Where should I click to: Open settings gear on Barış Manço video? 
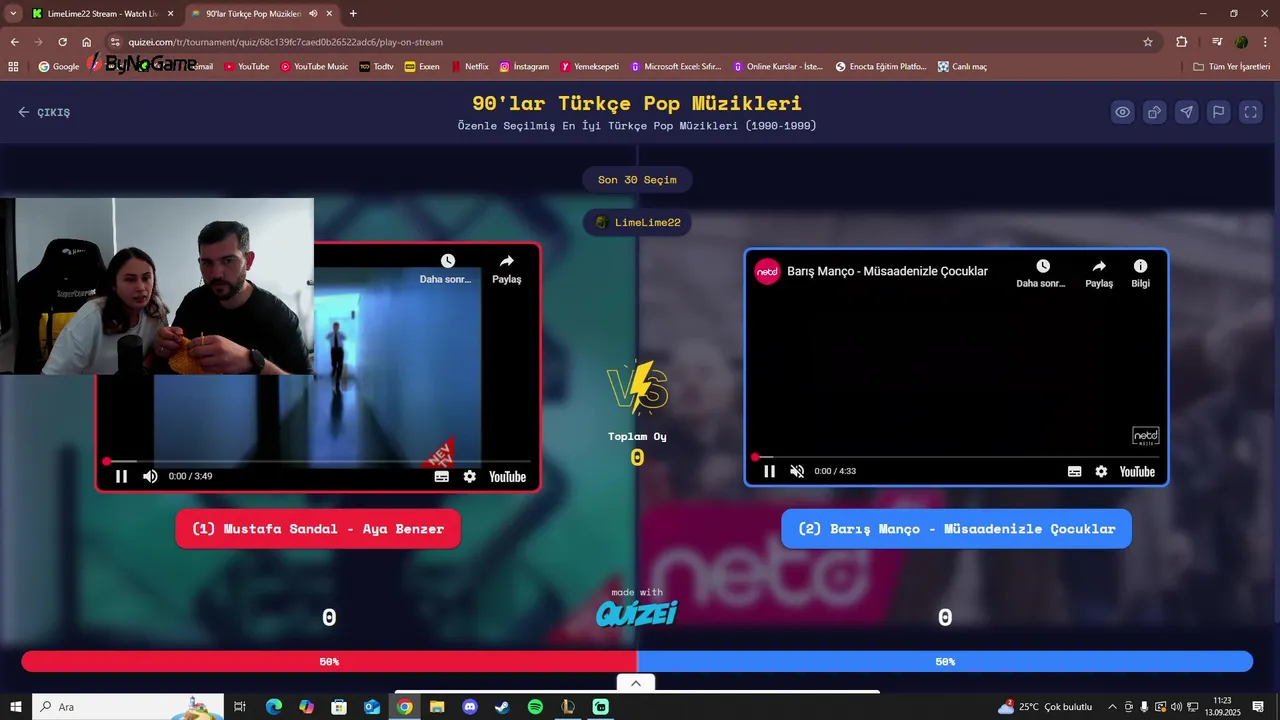1101,471
